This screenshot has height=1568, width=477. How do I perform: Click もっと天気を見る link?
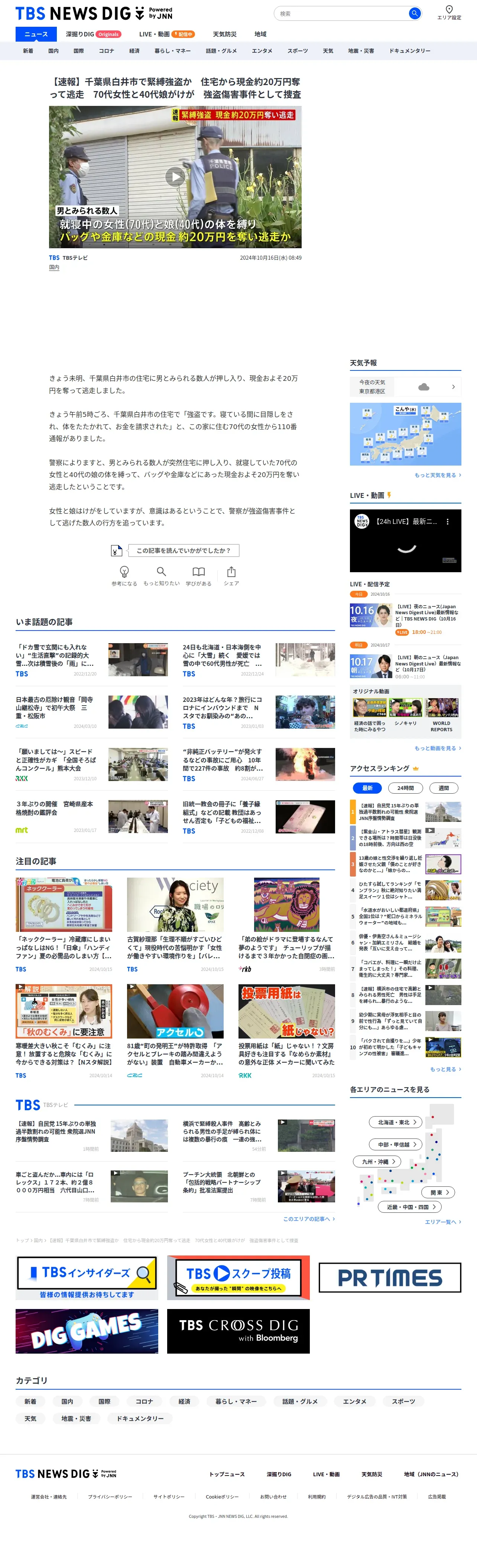(438, 475)
